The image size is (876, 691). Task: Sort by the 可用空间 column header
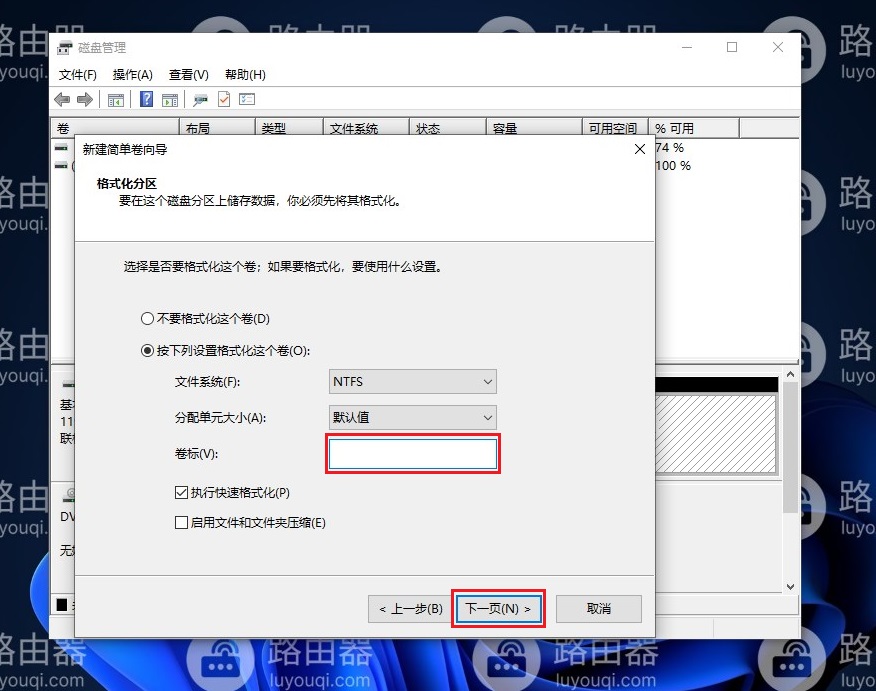coord(616,128)
